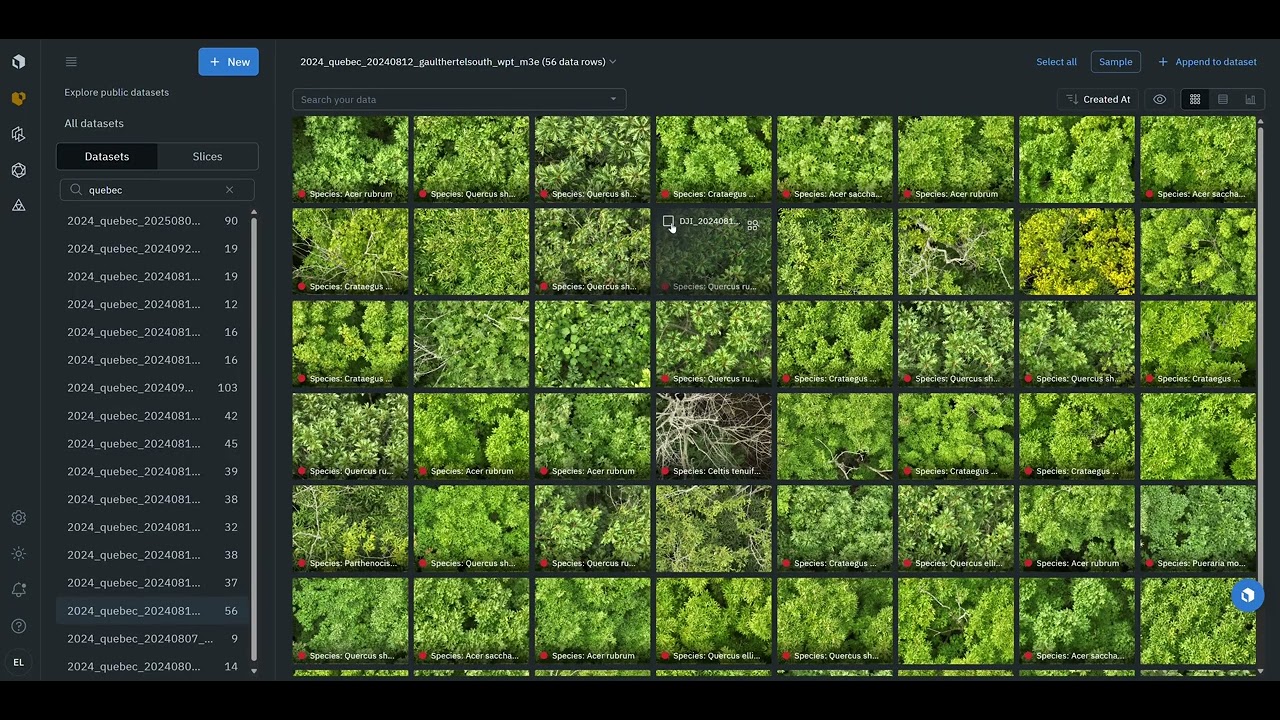Click the down arrow of dataset list scrollbar
This screenshot has height=720, width=1280.
254,671
